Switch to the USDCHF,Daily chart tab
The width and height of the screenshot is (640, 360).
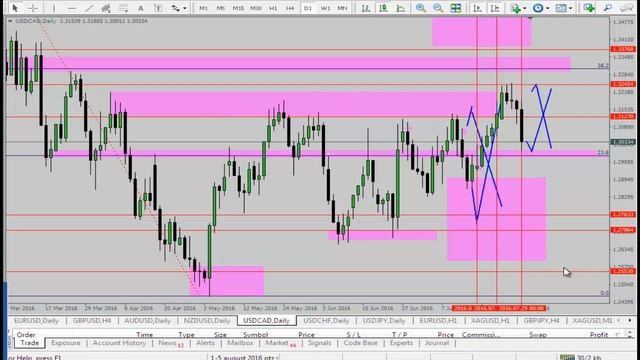pos(326,321)
